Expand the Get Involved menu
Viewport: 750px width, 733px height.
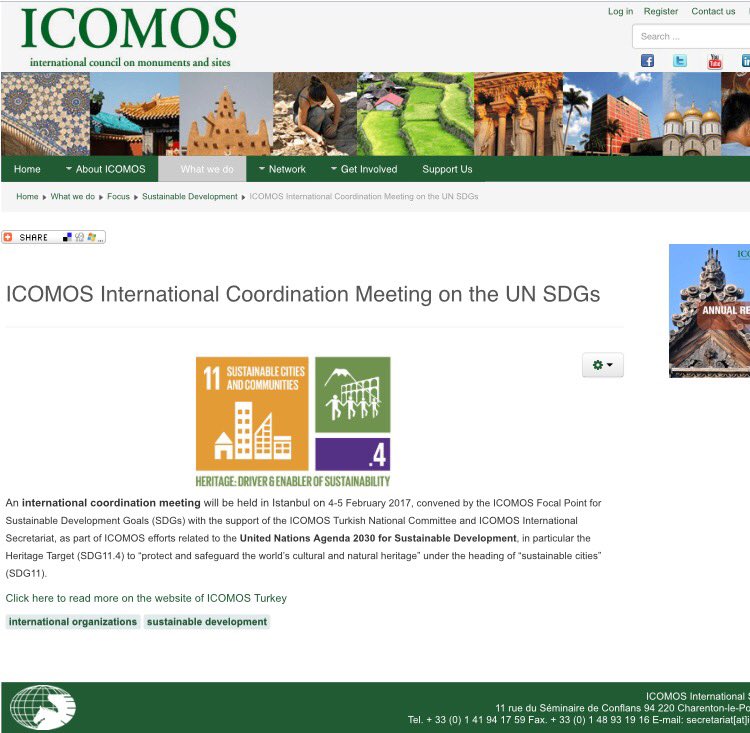tap(364, 169)
